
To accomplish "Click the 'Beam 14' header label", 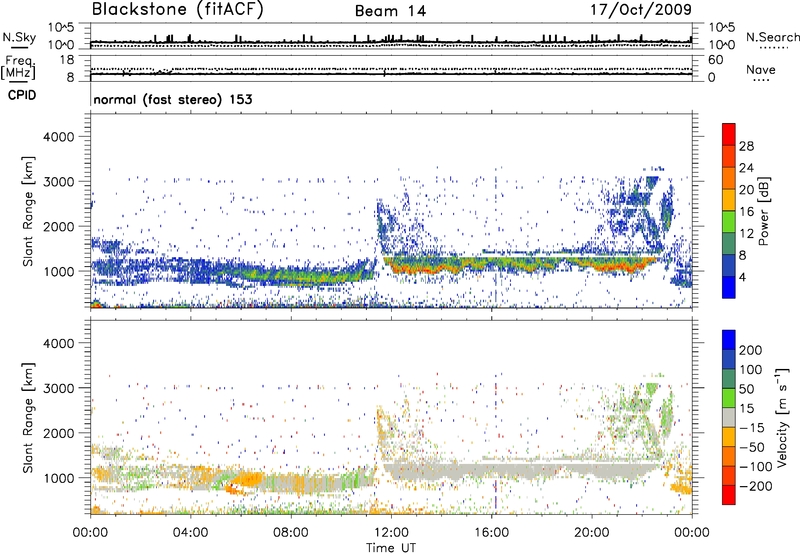I will tap(390, 11).
